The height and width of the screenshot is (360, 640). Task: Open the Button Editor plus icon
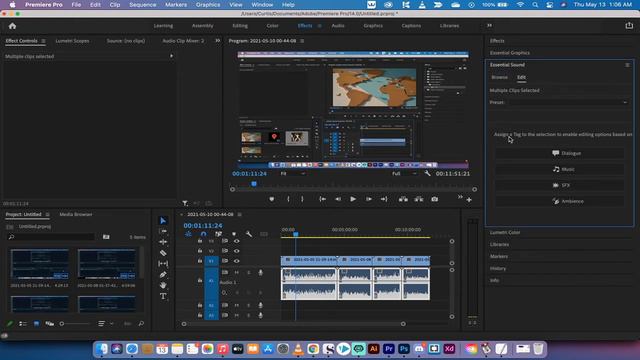tap(469, 200)
